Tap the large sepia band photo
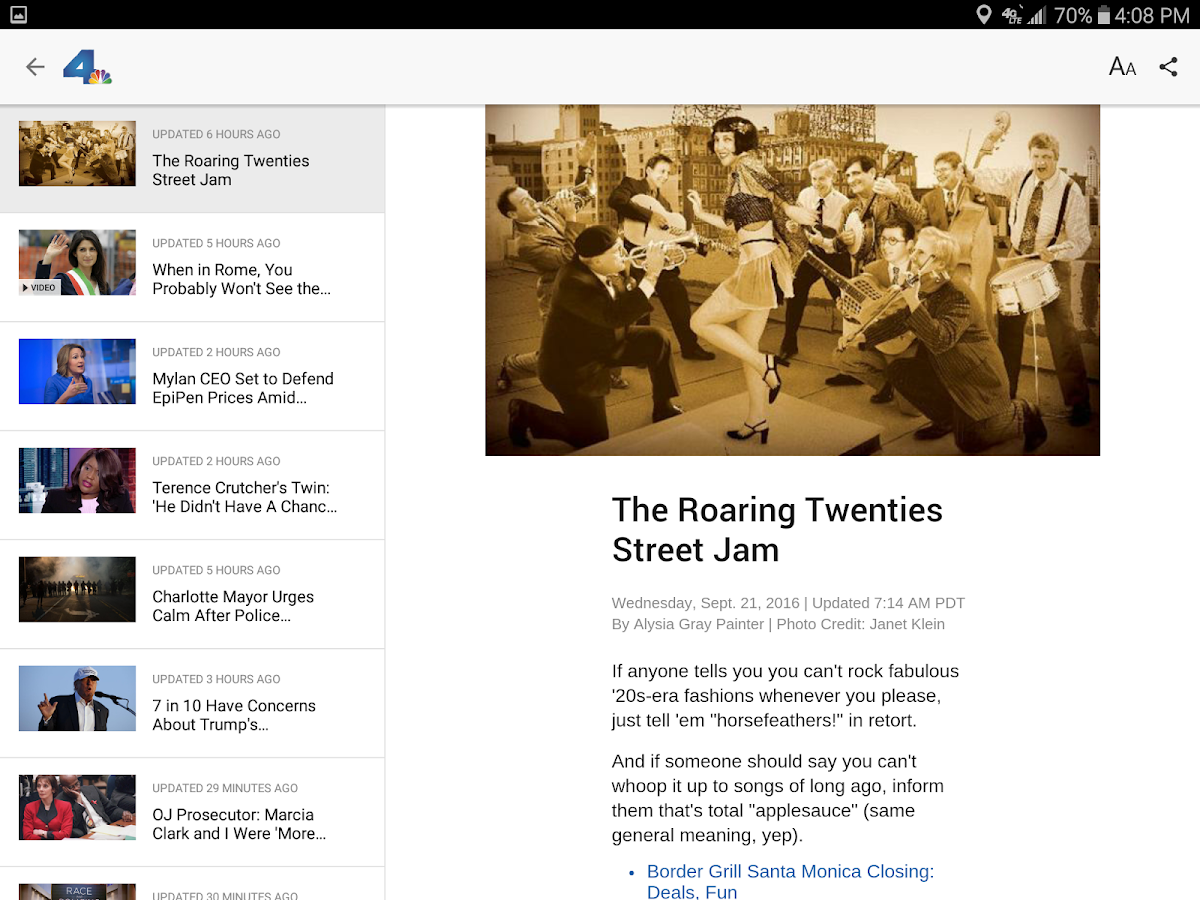Viewport: 1200px width, 900px height. pos(792,280)
